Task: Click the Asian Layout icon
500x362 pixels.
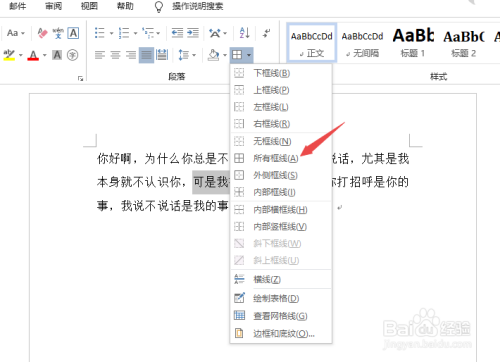Action: (215, 33)
